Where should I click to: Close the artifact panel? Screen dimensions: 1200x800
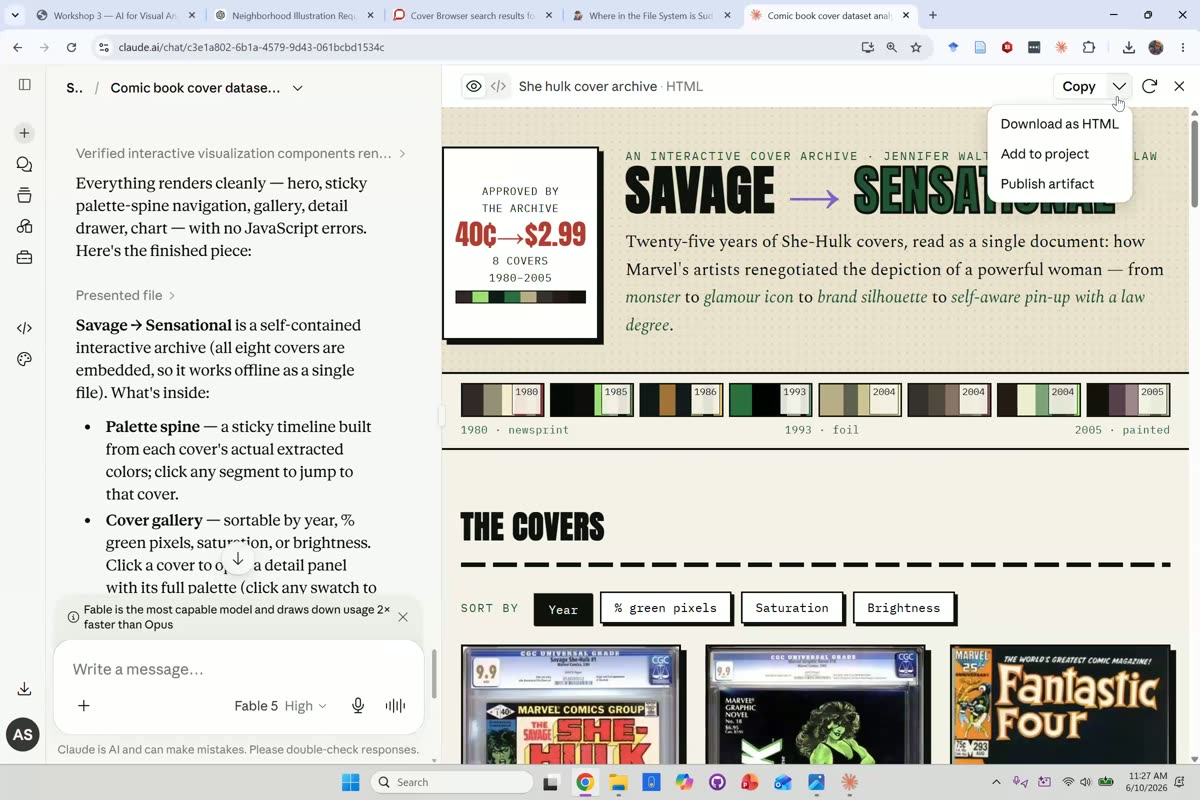click(x=1179, y=86)
